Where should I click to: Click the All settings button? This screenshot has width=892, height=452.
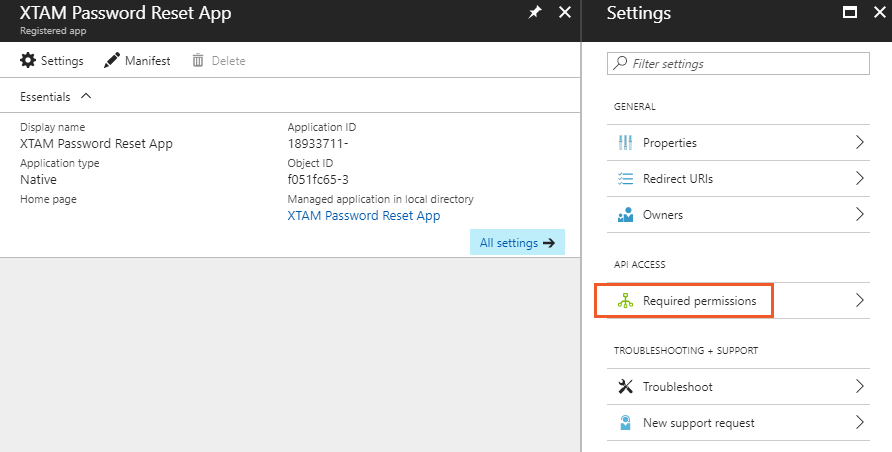click(516, 243)
